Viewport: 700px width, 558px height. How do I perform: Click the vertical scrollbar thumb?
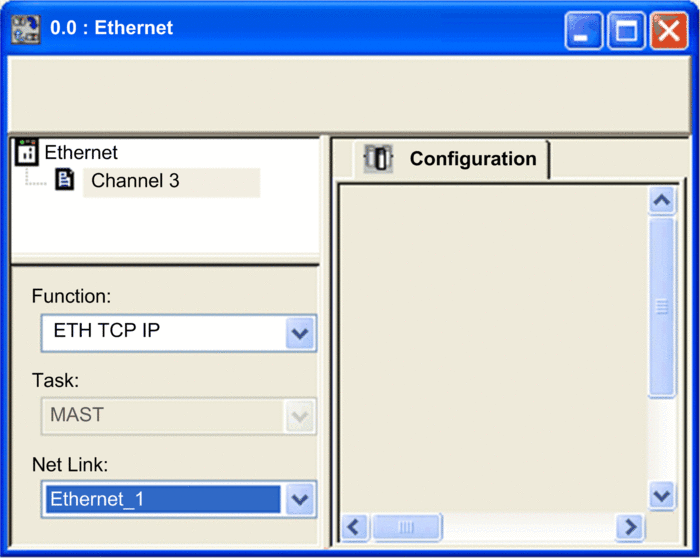click(661, 307)
